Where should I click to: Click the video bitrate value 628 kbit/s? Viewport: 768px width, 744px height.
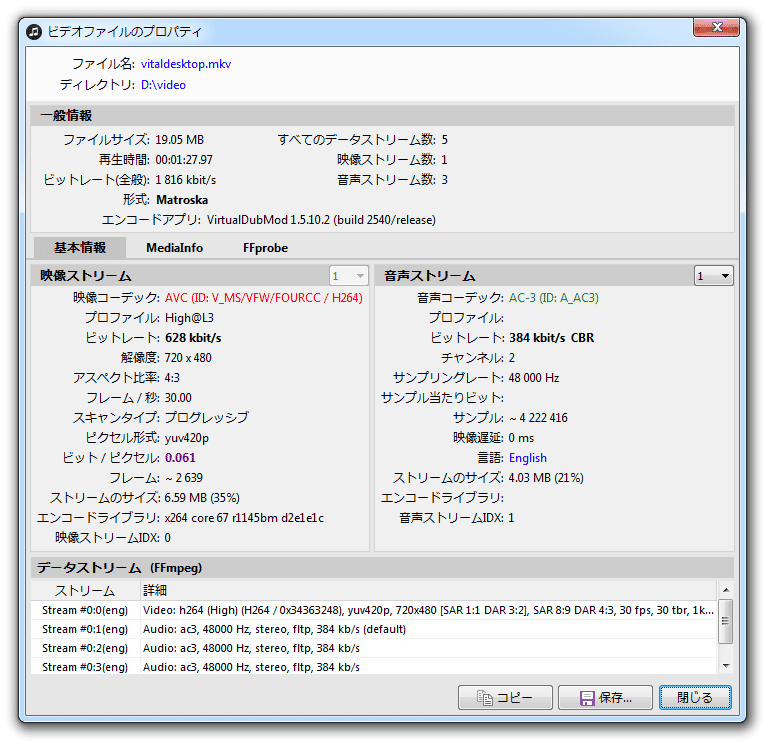coord(193,338)
